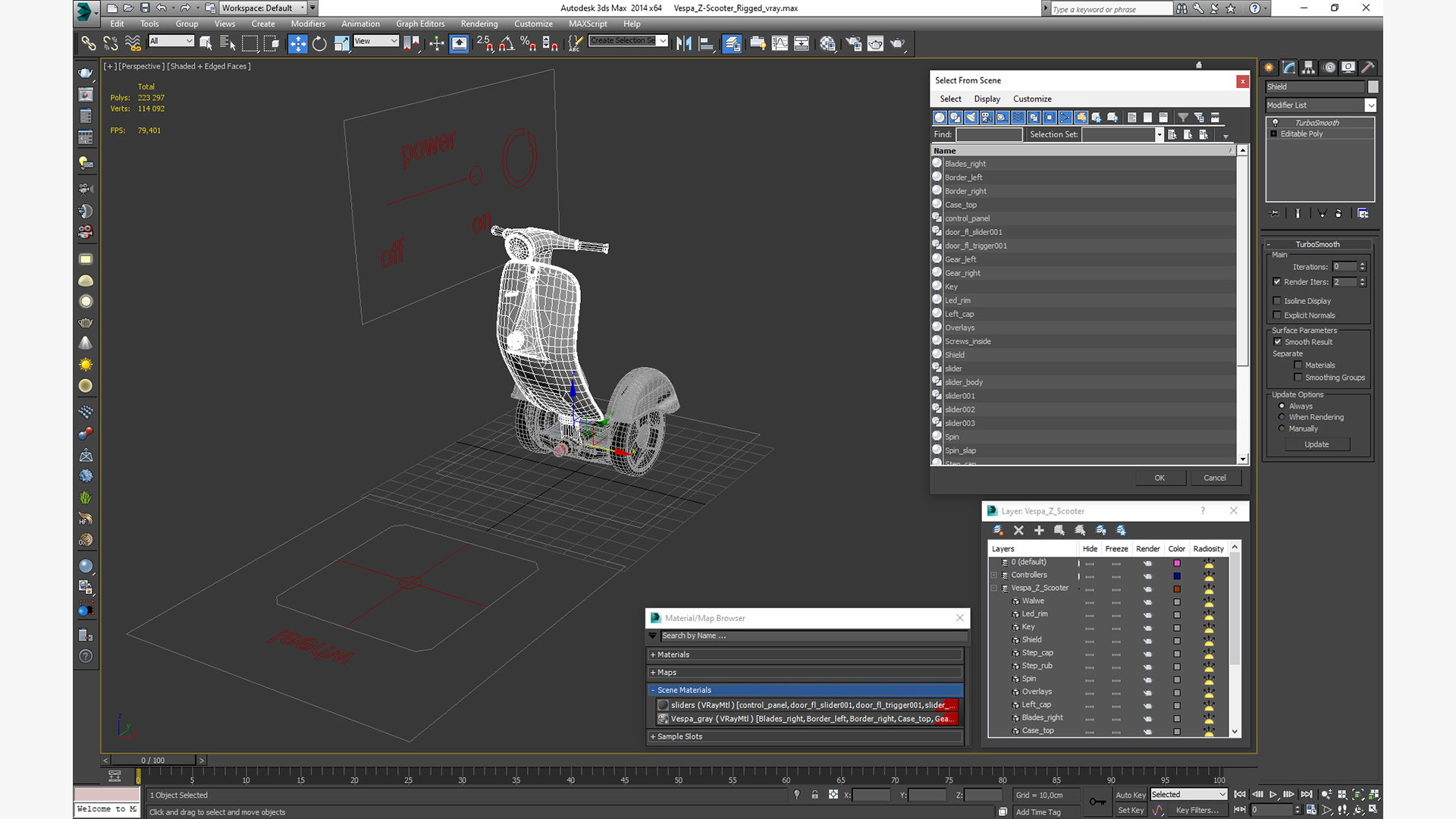
Task: Click the Auto Key button
Action: coord(1130,795)
